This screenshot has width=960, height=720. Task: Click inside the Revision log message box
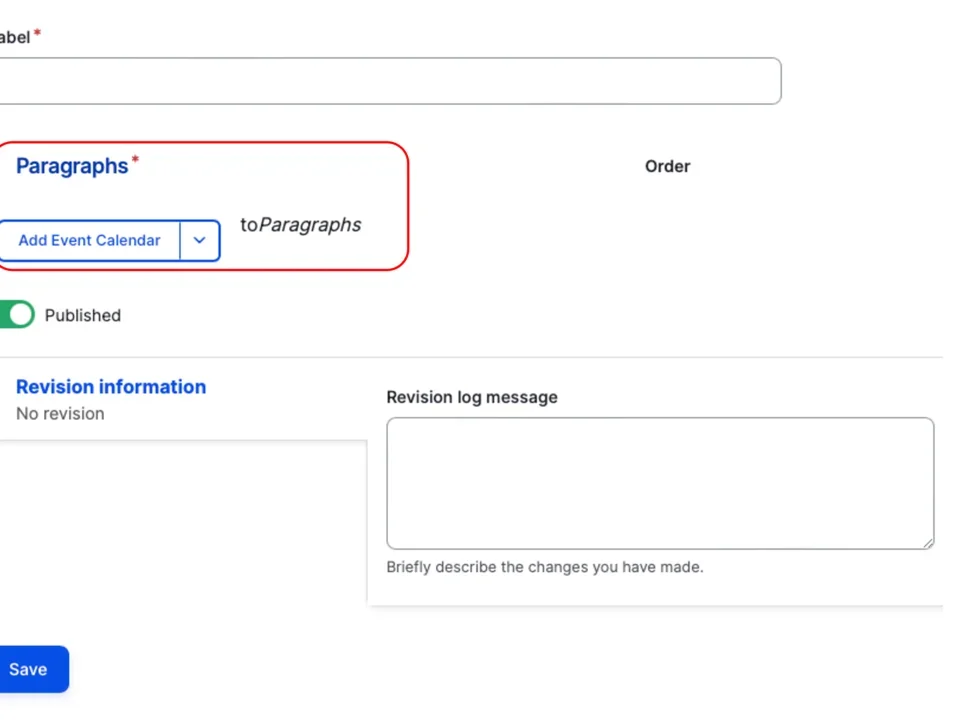click(x=660, y=483)
